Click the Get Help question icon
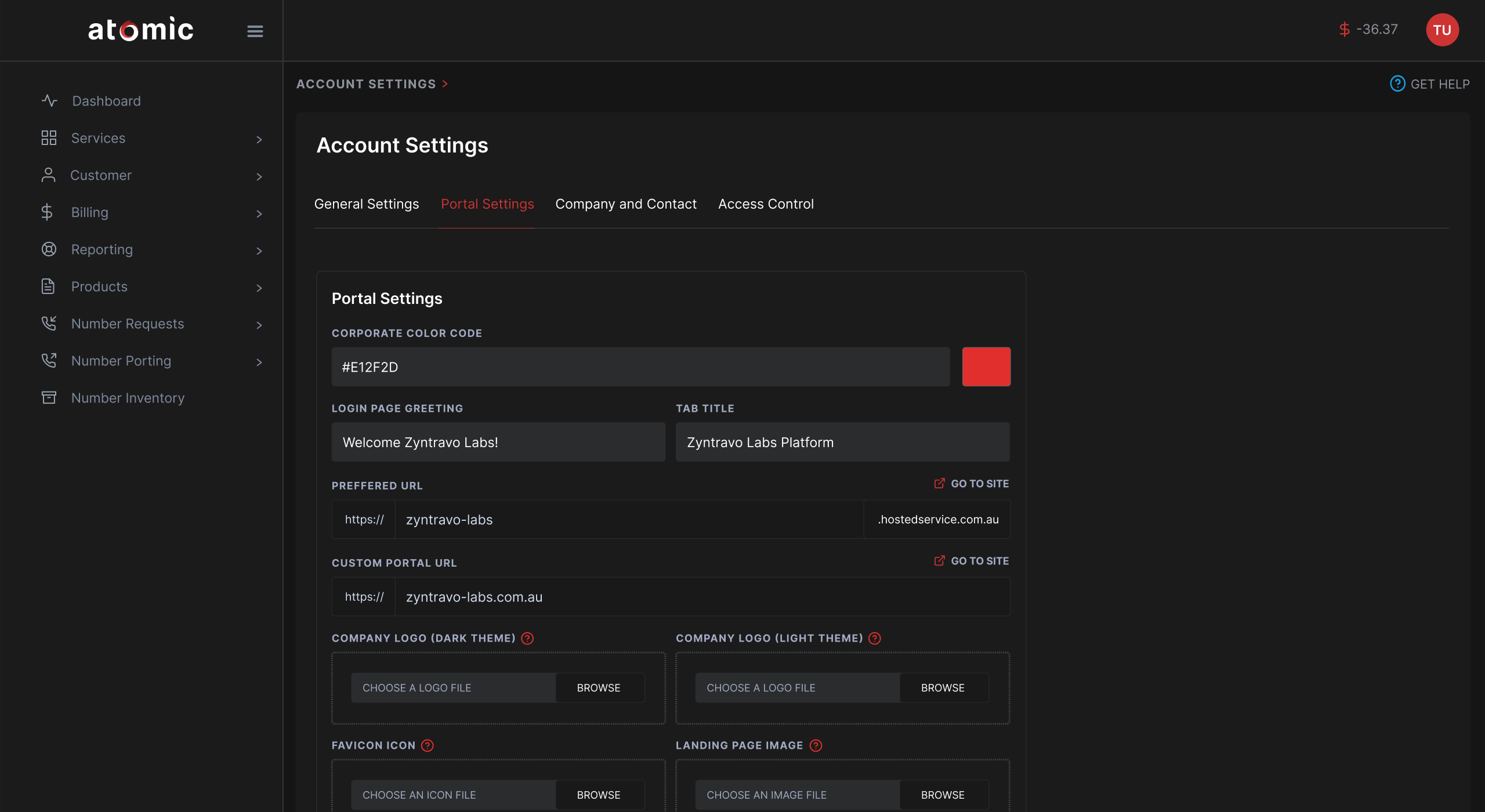The height and width of the screenshot is (812, 1485). [1397, 84]
